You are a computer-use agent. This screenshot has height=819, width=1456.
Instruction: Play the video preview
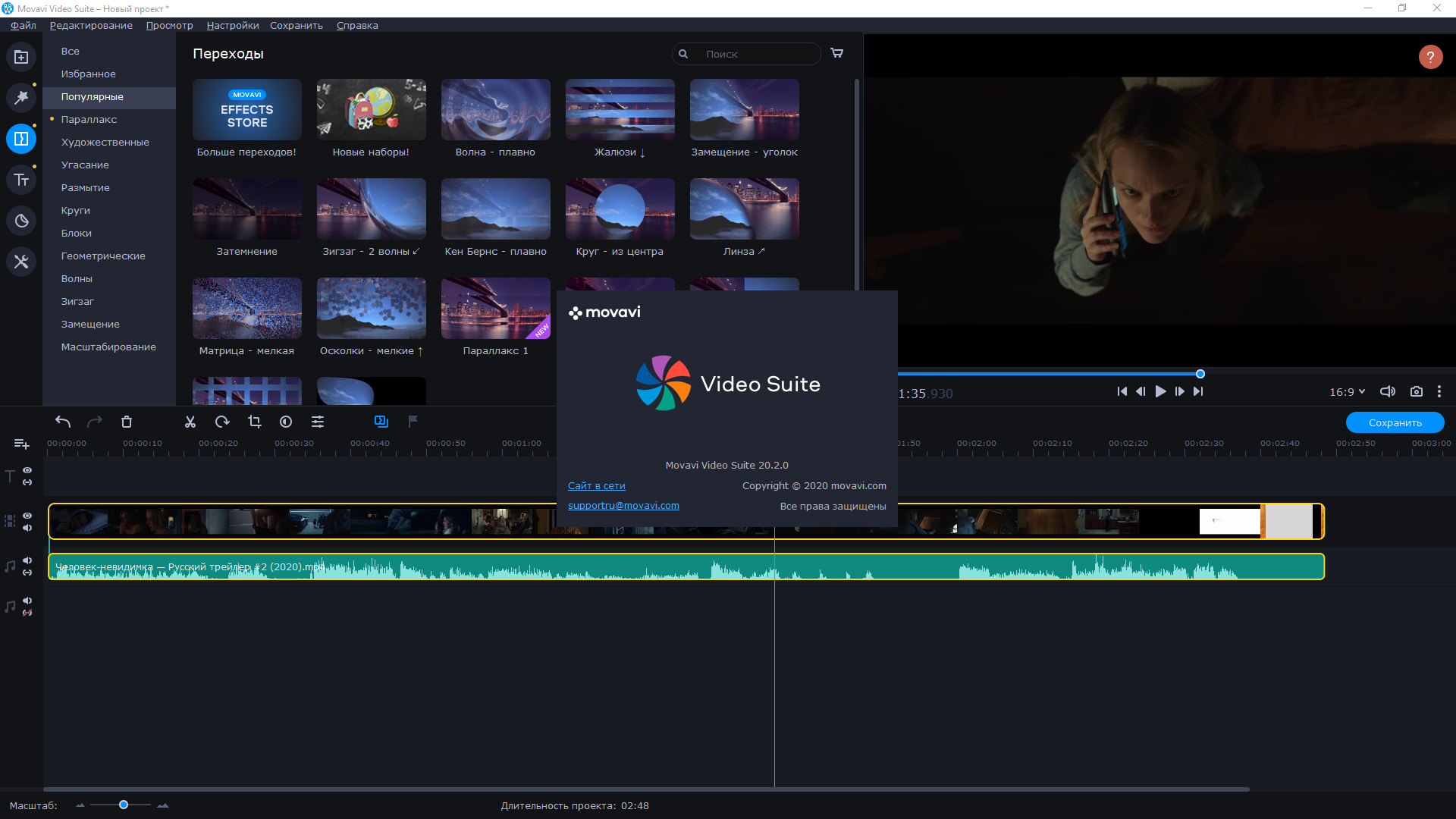point(1160,392)
